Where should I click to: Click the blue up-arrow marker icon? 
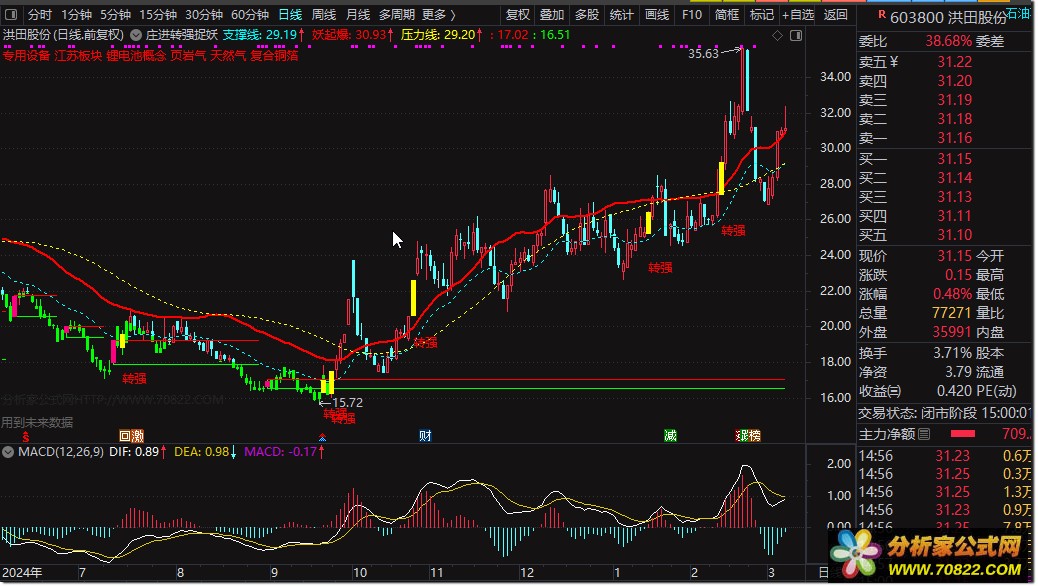click(x=322, y=437)
